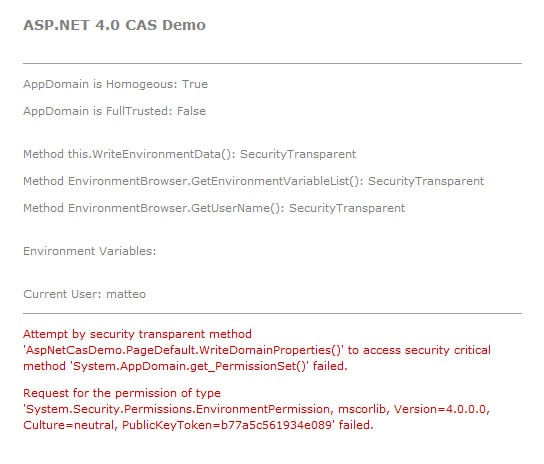Click the PublicKeyToken=b77a5c561934e089 text
Viewport: 544px width, 464px height.
[x=227, y=425]
